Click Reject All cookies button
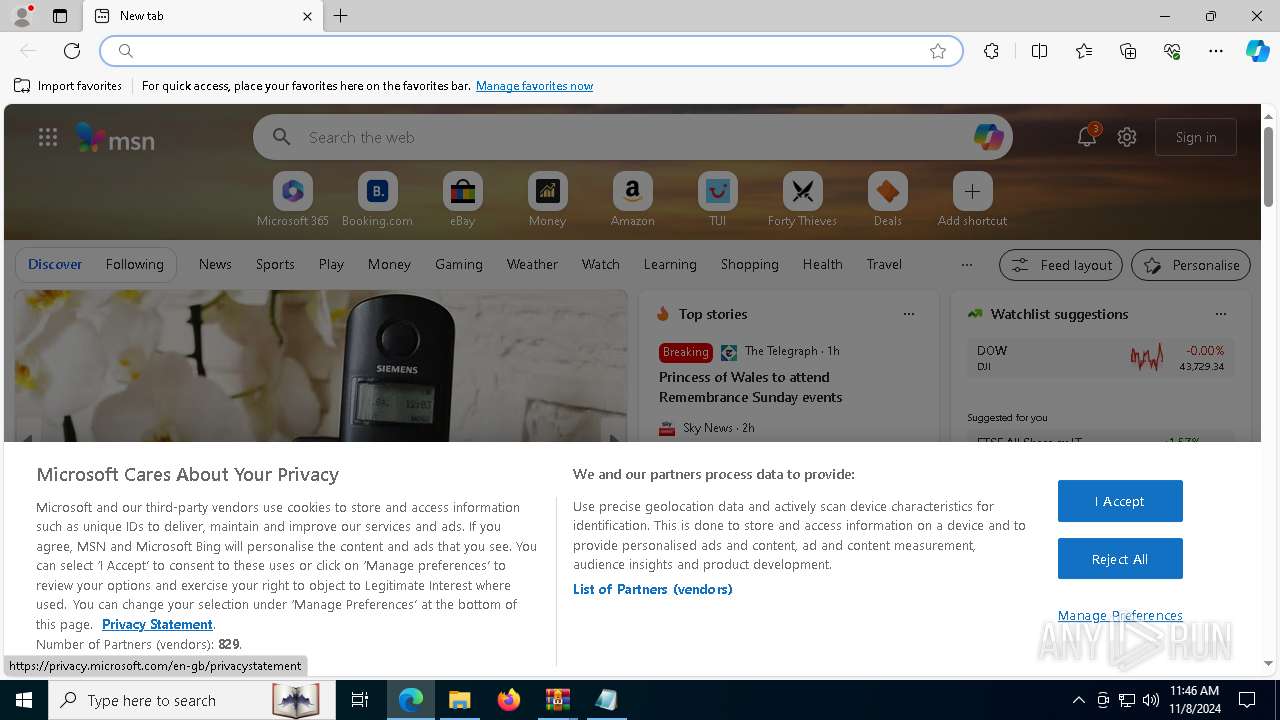1280x720 pixels. [x=1120, y=559]
